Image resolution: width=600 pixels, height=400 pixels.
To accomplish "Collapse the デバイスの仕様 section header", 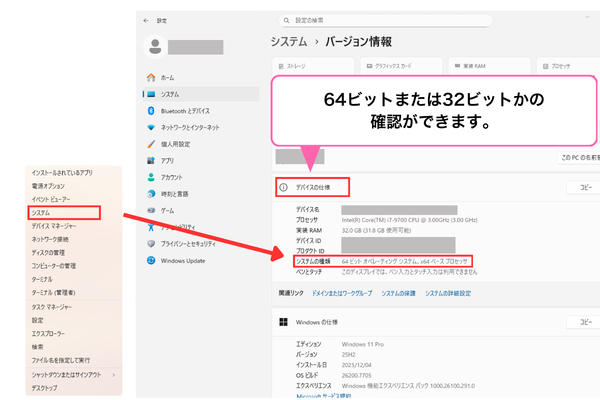I will point(436,187).
